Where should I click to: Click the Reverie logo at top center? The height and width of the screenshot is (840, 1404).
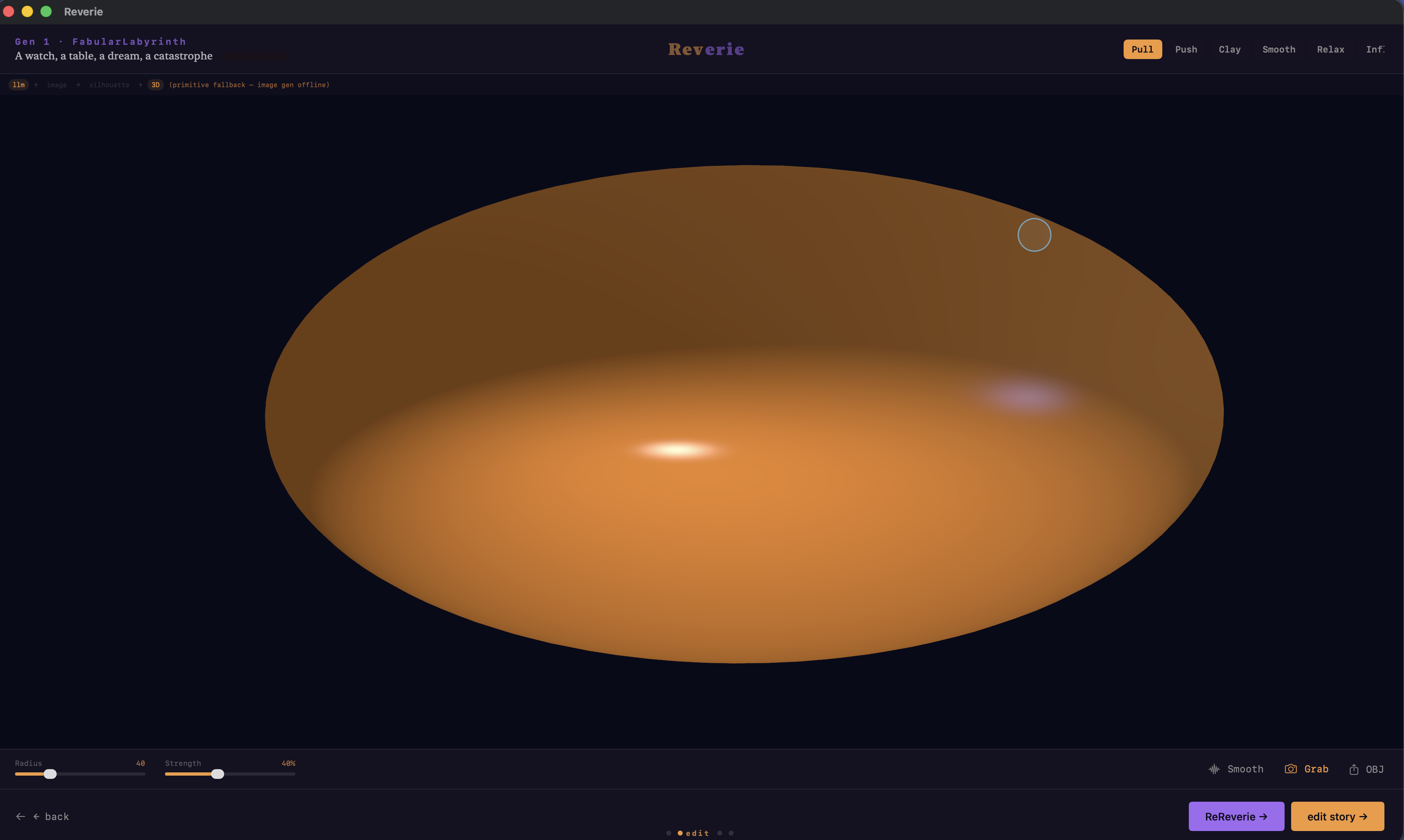coord(706,49)
